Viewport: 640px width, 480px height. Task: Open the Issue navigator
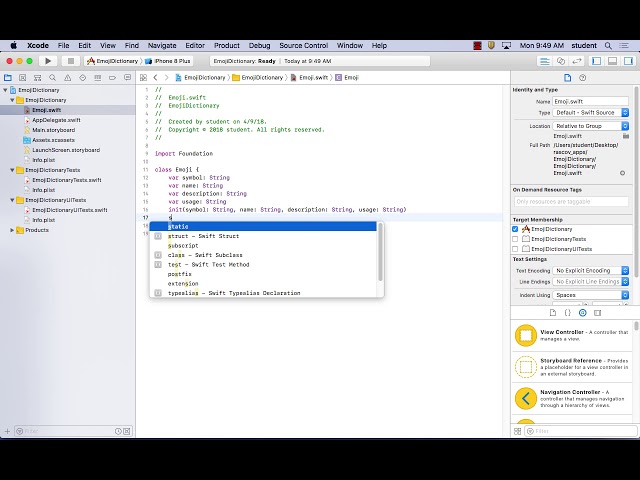[68, 78]
